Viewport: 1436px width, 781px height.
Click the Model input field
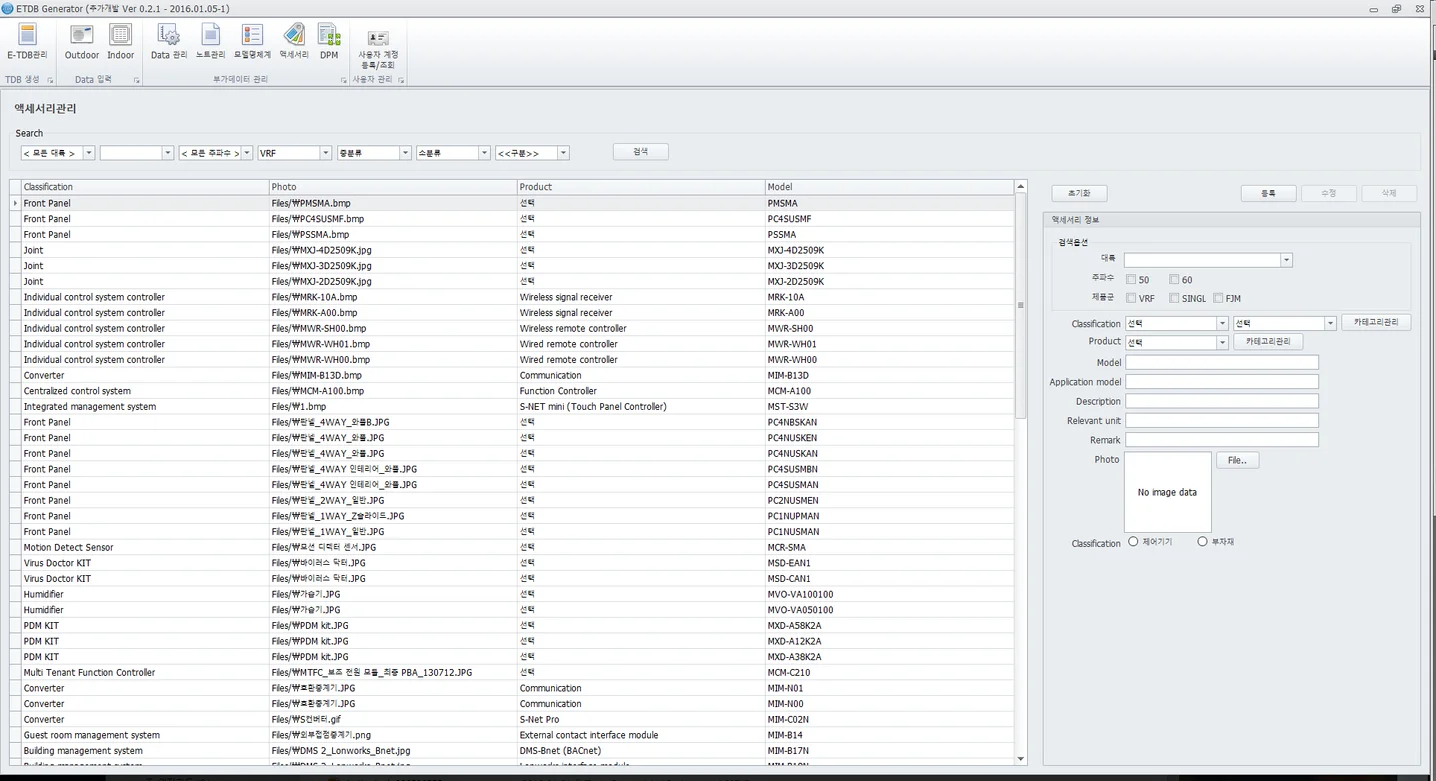click(x=1222, y=362)
